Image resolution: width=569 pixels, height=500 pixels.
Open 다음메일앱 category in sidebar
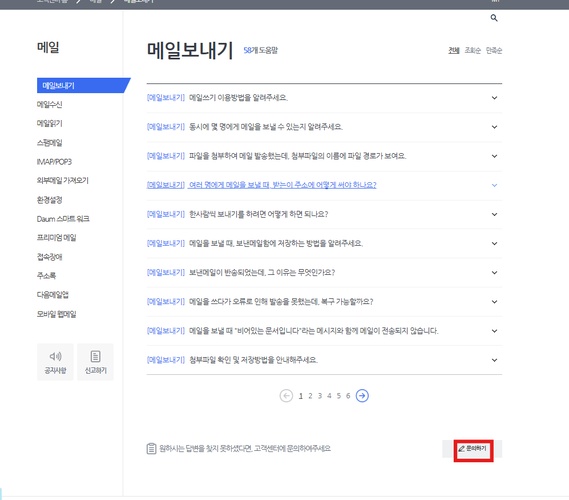tap(53, 295)
